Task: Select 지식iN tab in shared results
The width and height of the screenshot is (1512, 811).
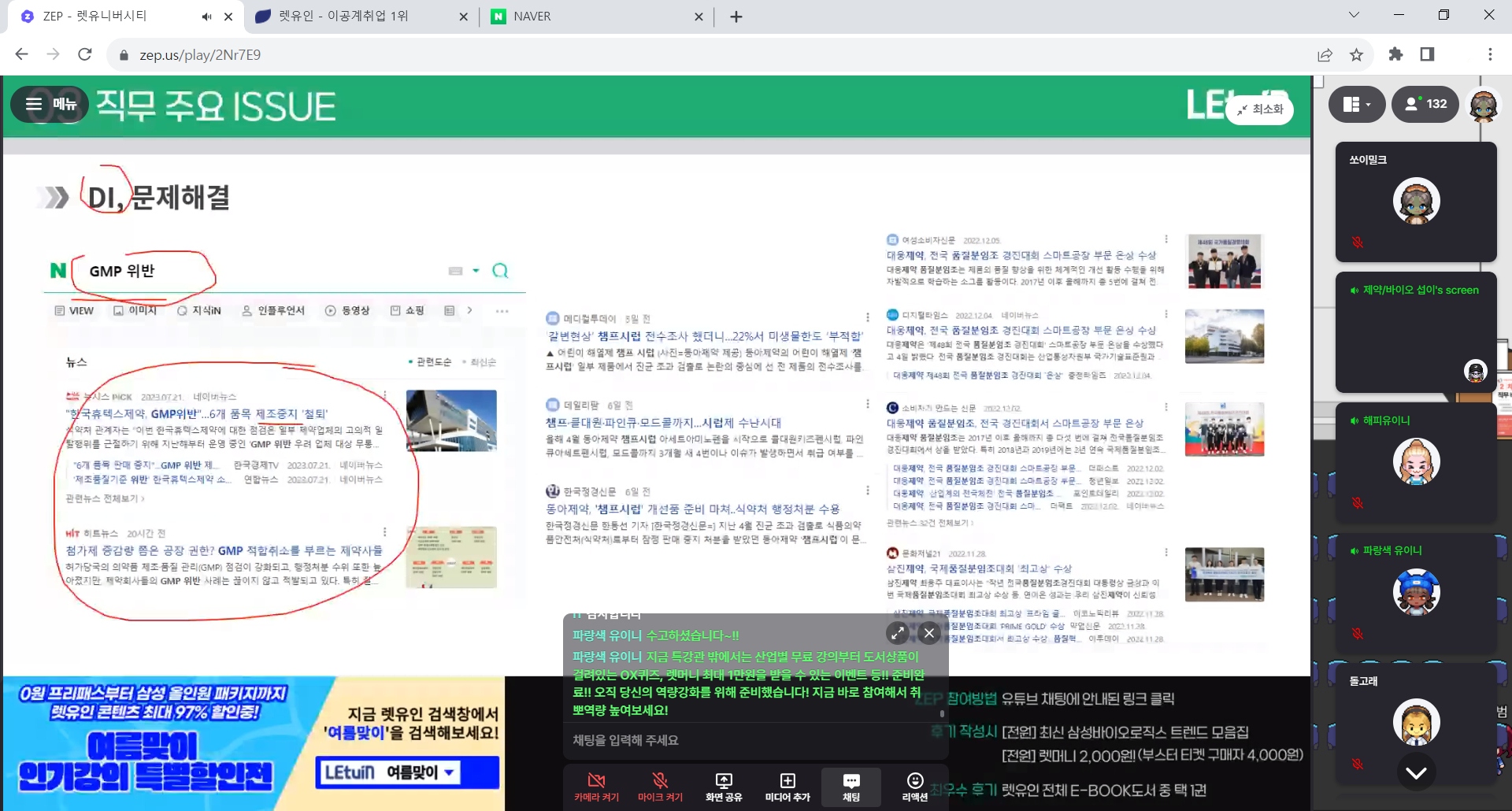Action: pyautogui.click(x=199, y=311)
